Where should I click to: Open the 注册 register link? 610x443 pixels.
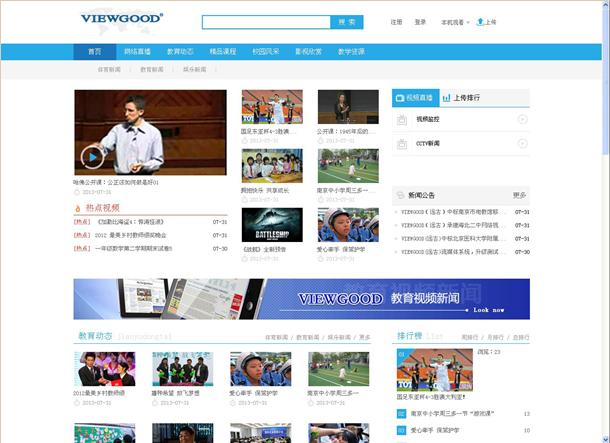pyautogui.click(x=396, y=22)
